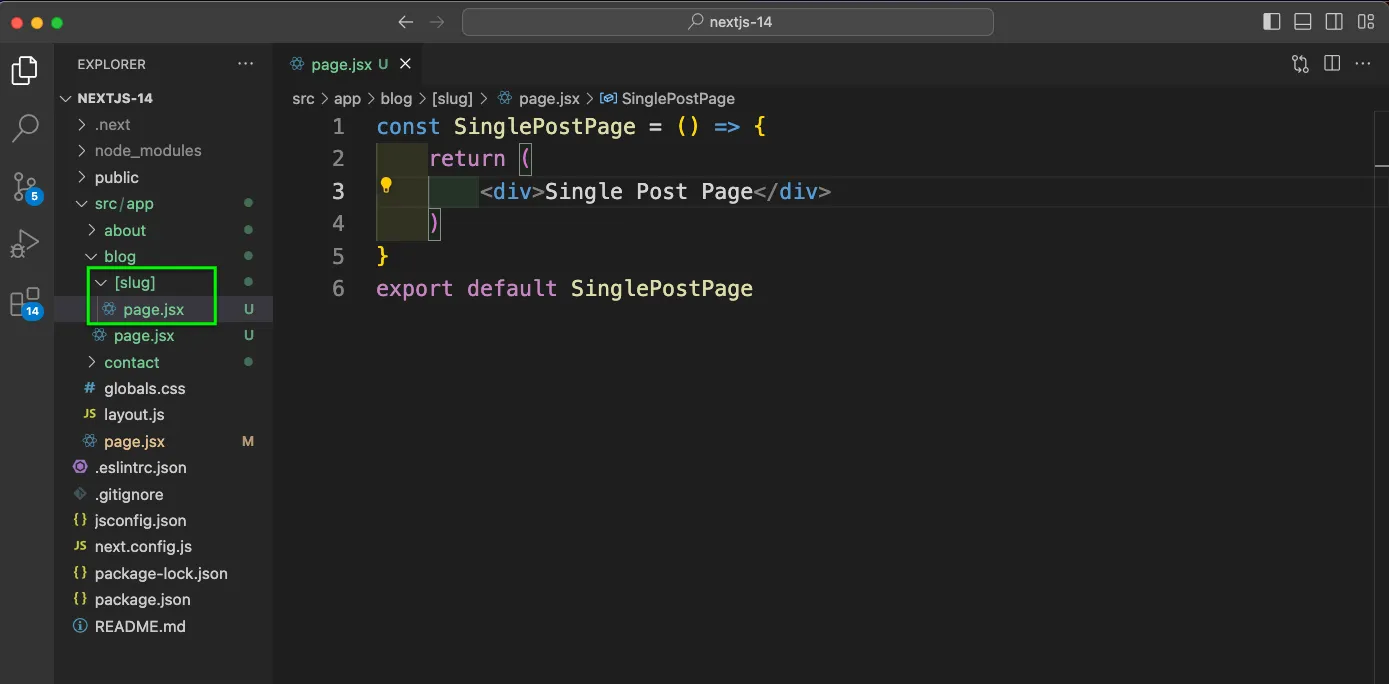
Task: Click the blog breadcrumb segment
Action: (396, 98)
